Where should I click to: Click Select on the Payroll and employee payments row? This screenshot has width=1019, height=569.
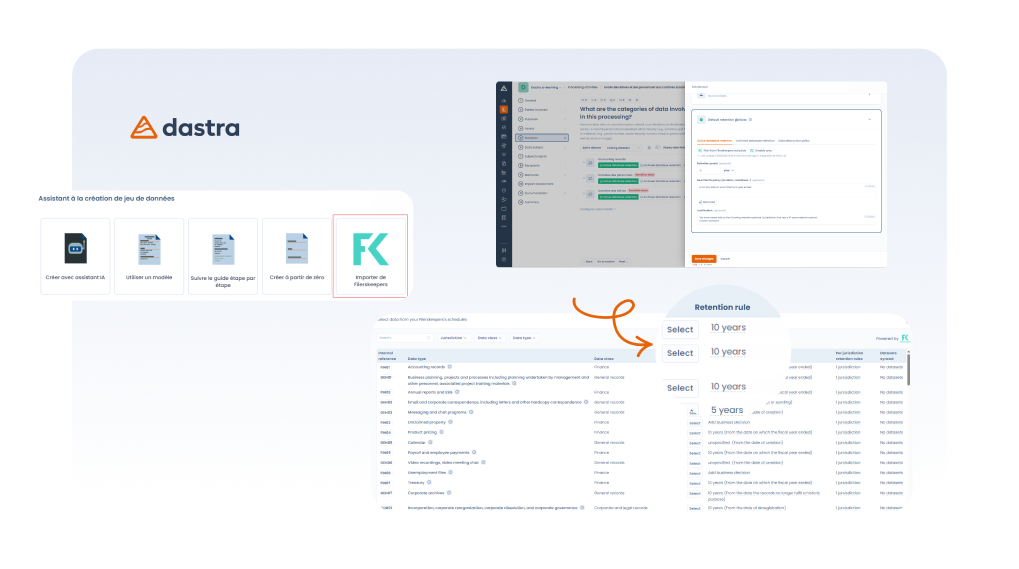point(695,453)
